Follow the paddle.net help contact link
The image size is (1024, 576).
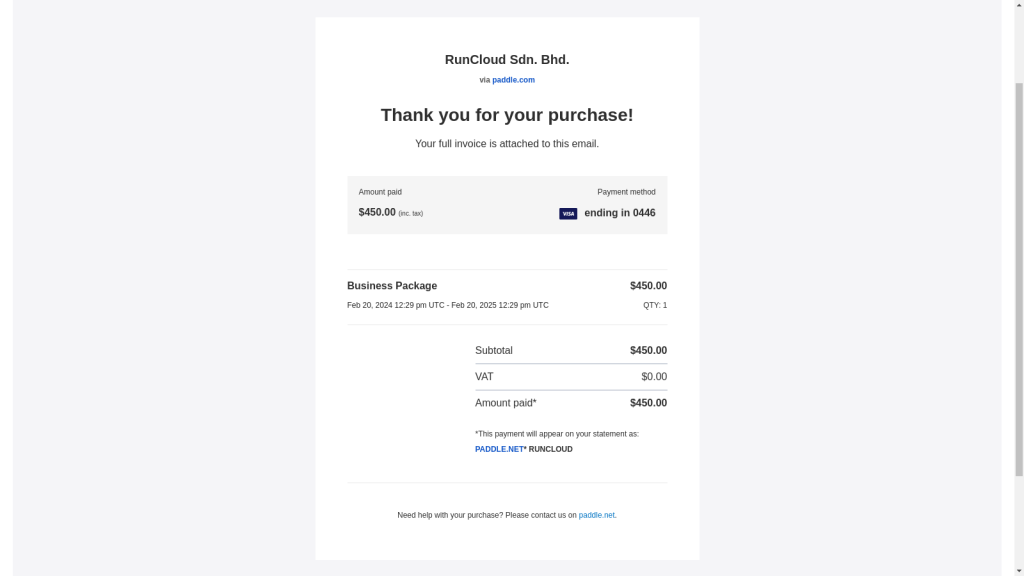click(596, 515)
